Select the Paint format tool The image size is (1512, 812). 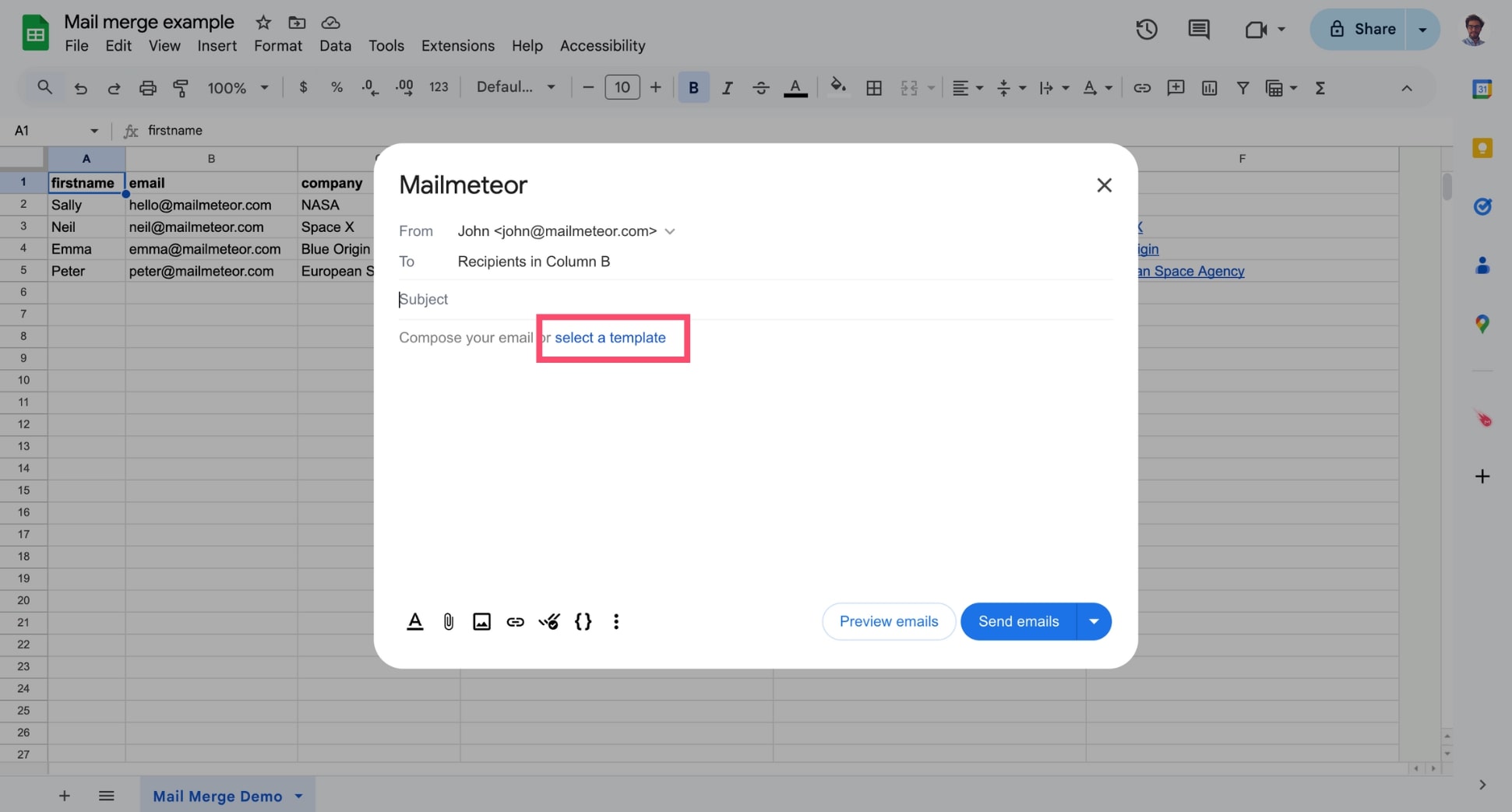click(x=181, y=88)
